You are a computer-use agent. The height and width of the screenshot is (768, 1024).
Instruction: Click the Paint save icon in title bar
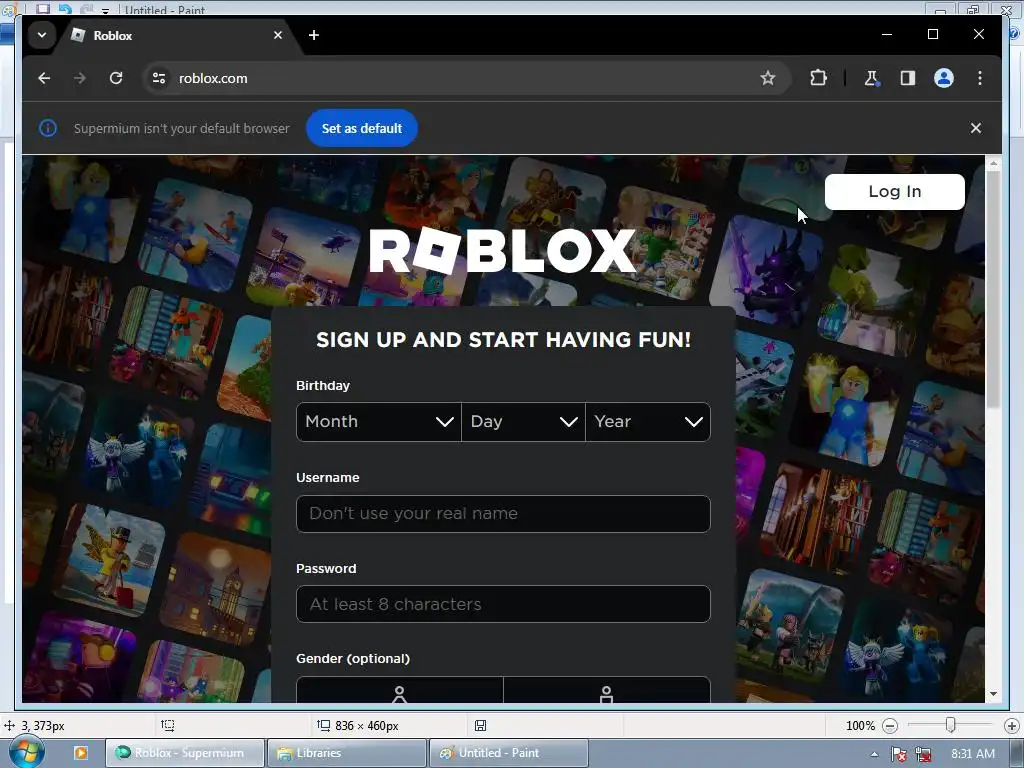coord(43,9)
